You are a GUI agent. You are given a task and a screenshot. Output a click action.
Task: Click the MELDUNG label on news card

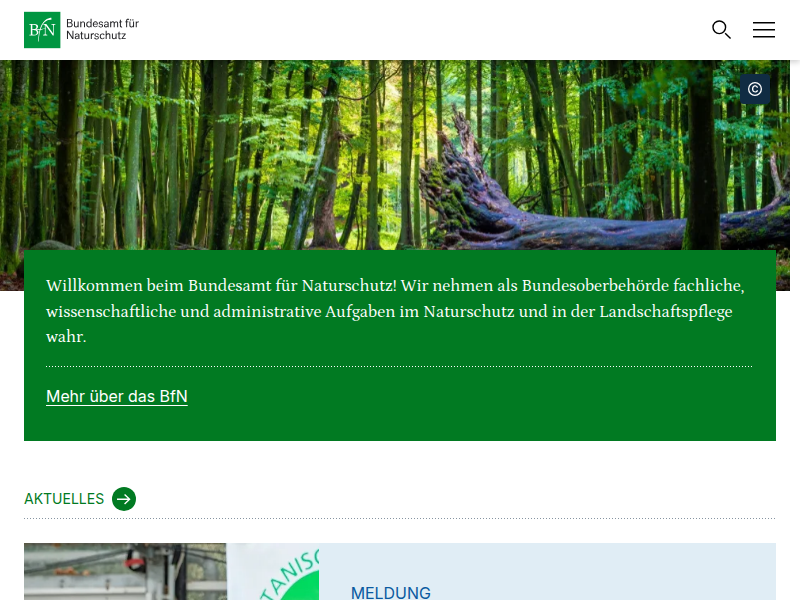click(x=391, y=592)
